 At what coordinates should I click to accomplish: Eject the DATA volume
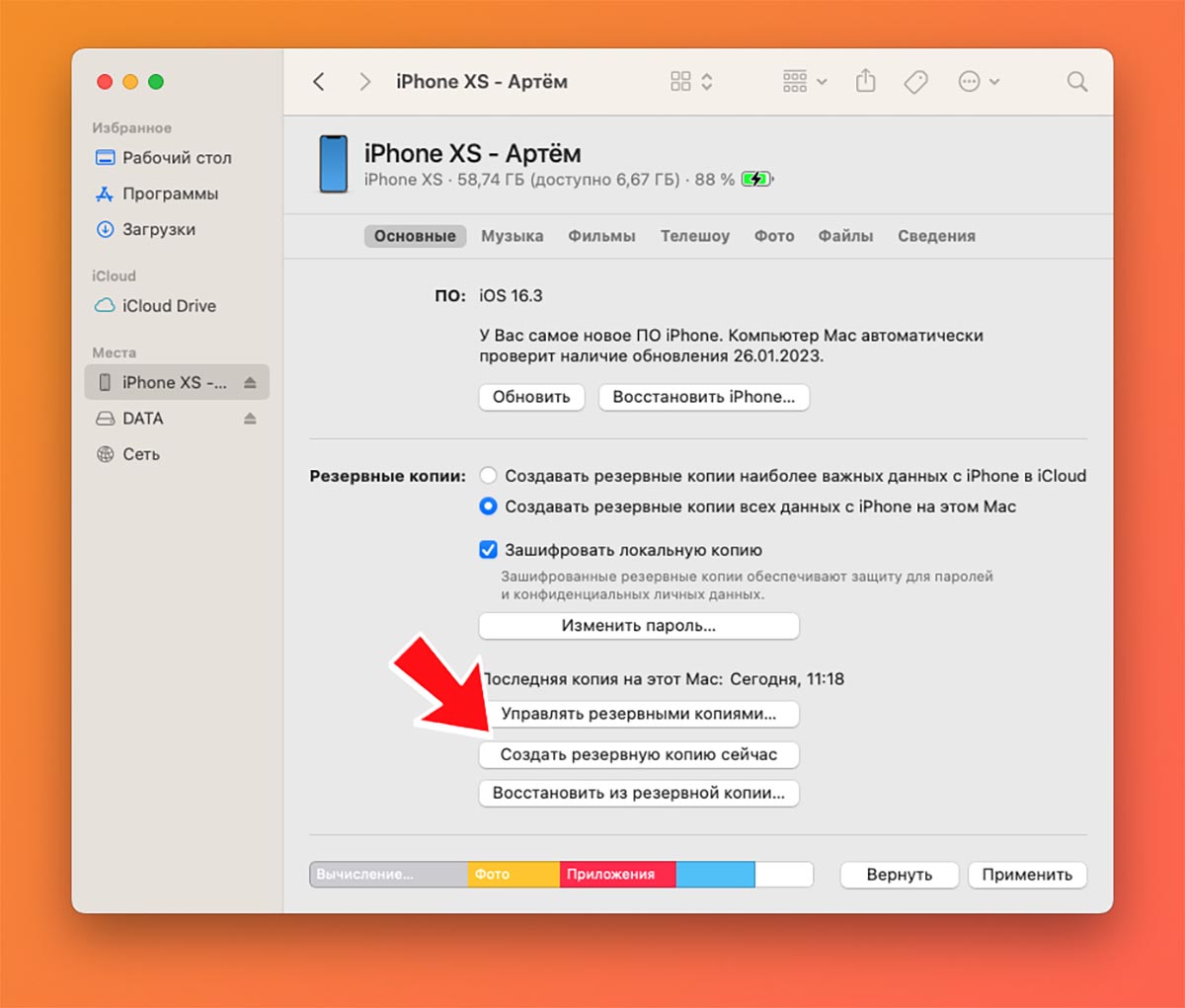point(250,419)
